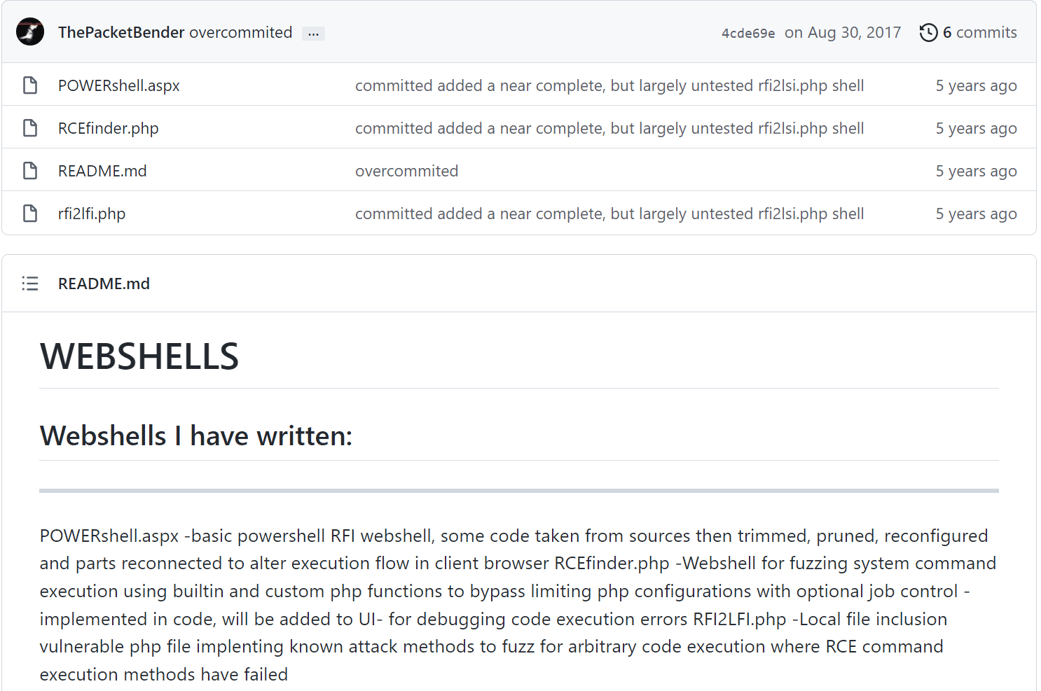The image size is (1041, 691).
Task: Toggle the README table of contents outline
Action: [x=30, y=283]
